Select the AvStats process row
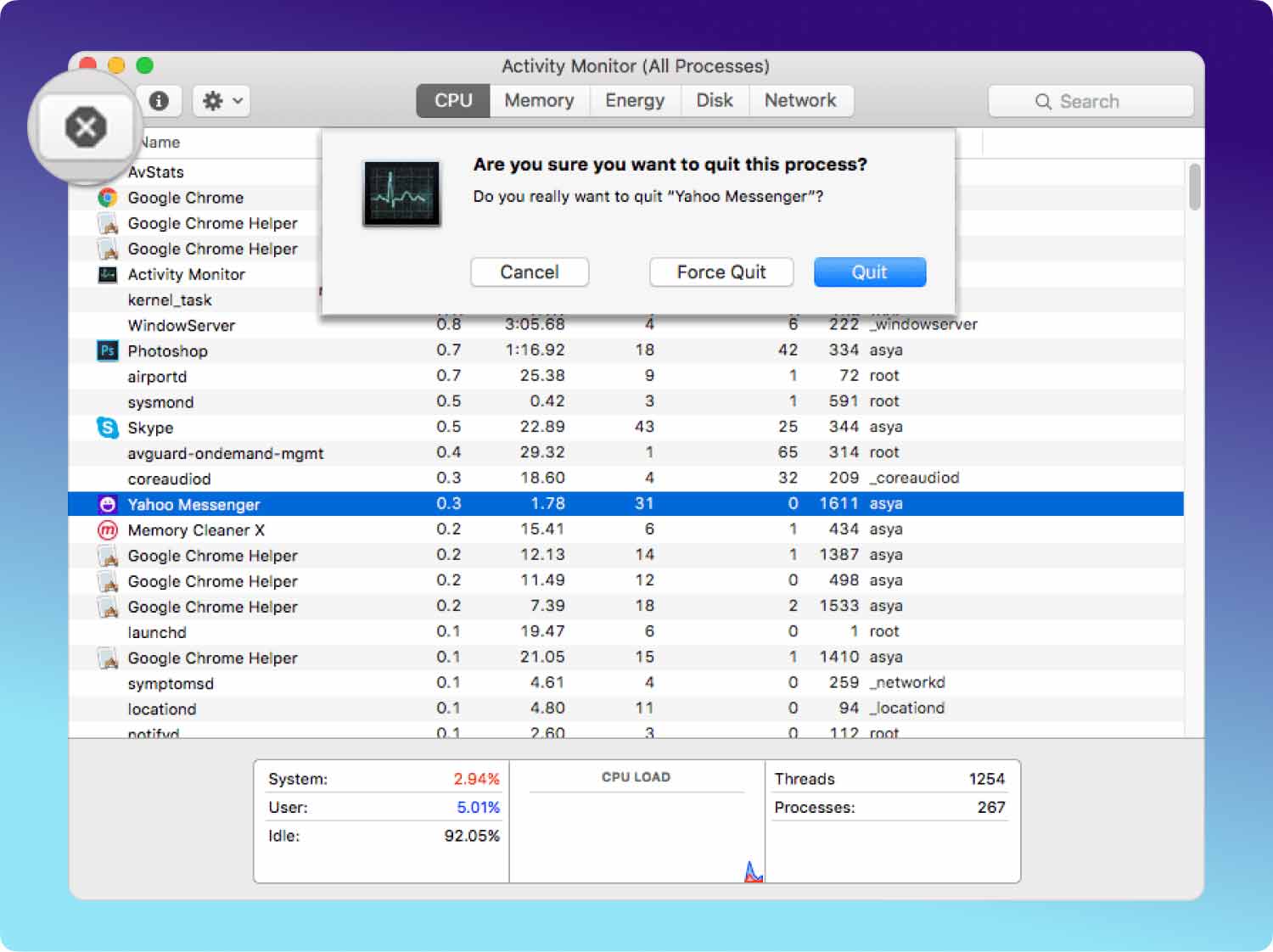This screenshot has width=1273, height=952. (x=155, y=172)
